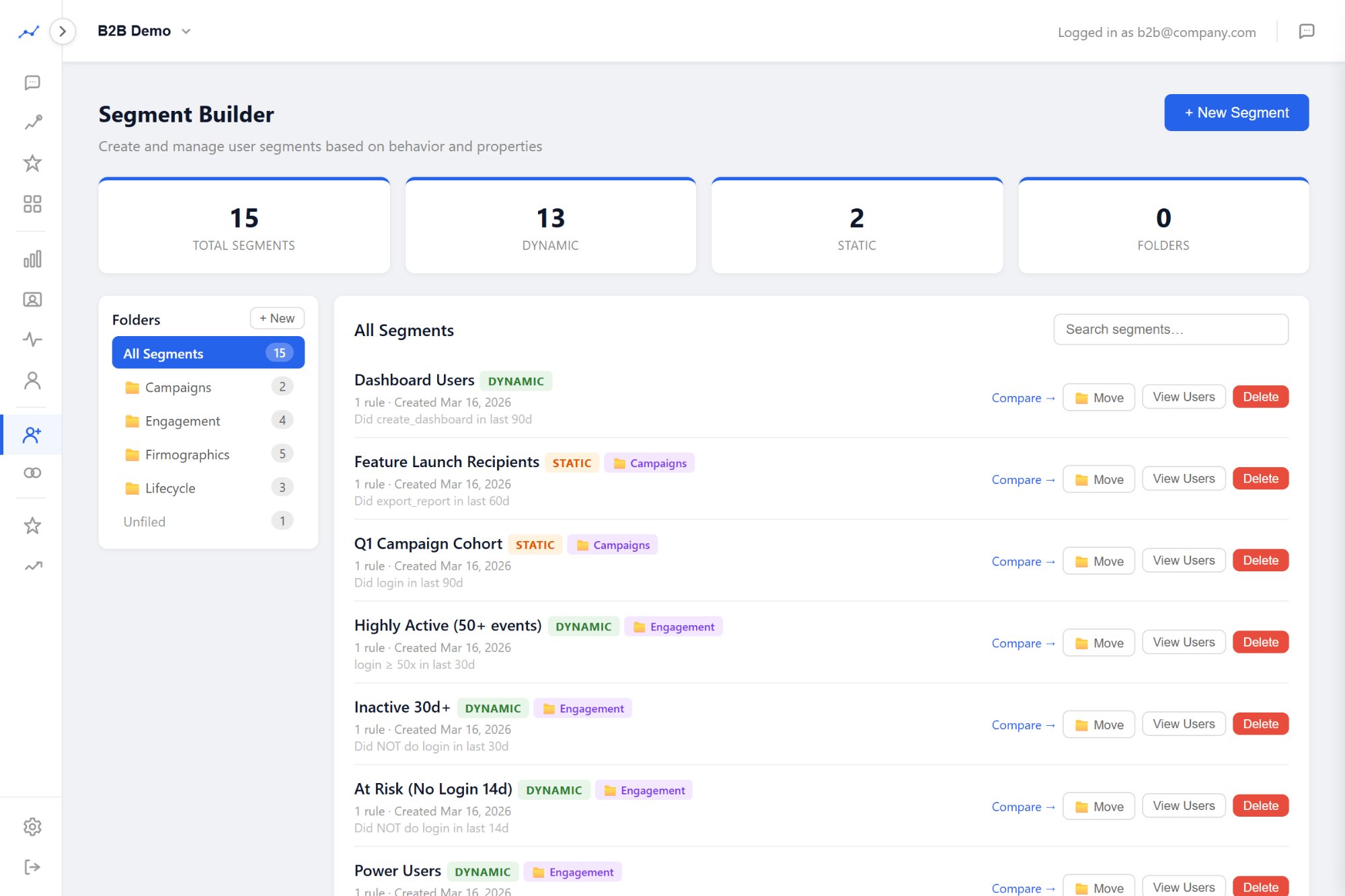1345x896 pixels.
Task: Open the dashboards grid icon
Action: (x=32, y=204)
